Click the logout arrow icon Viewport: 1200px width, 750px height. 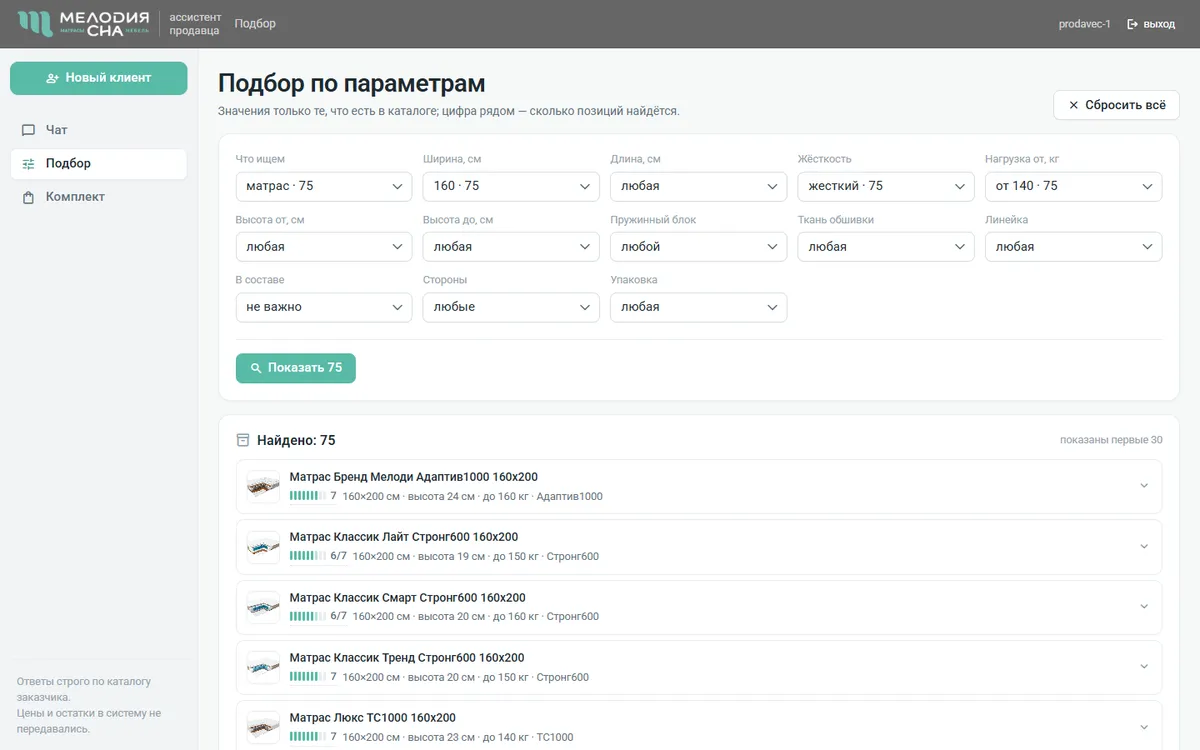[1133, 24]
